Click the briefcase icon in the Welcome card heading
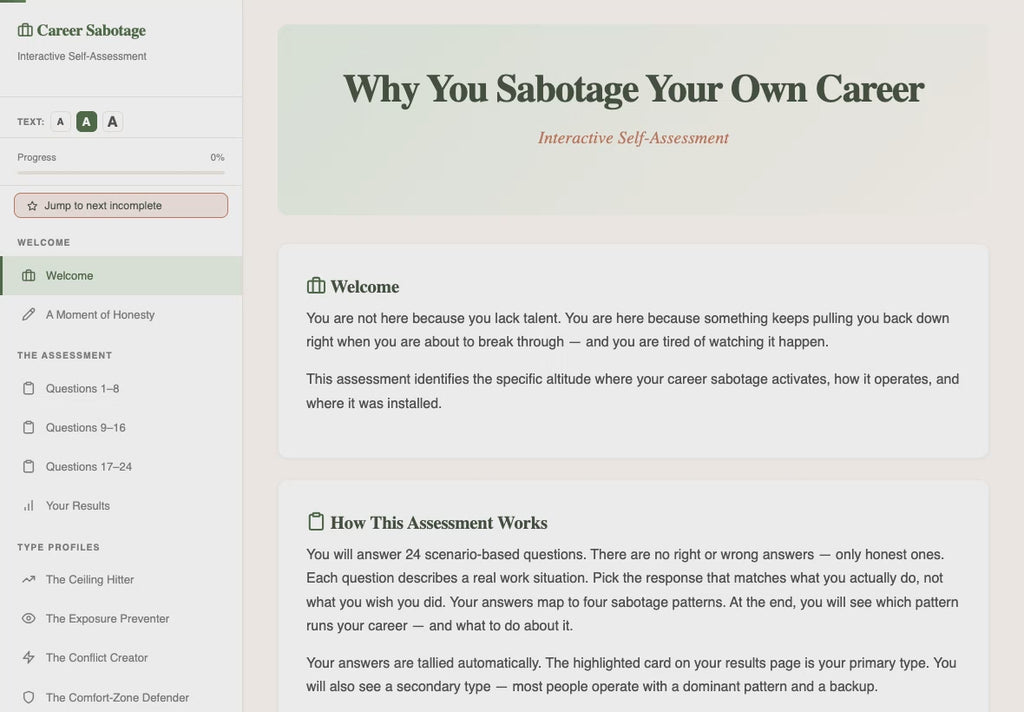This screenshot has width=1024, height=712. coord(316,286)
